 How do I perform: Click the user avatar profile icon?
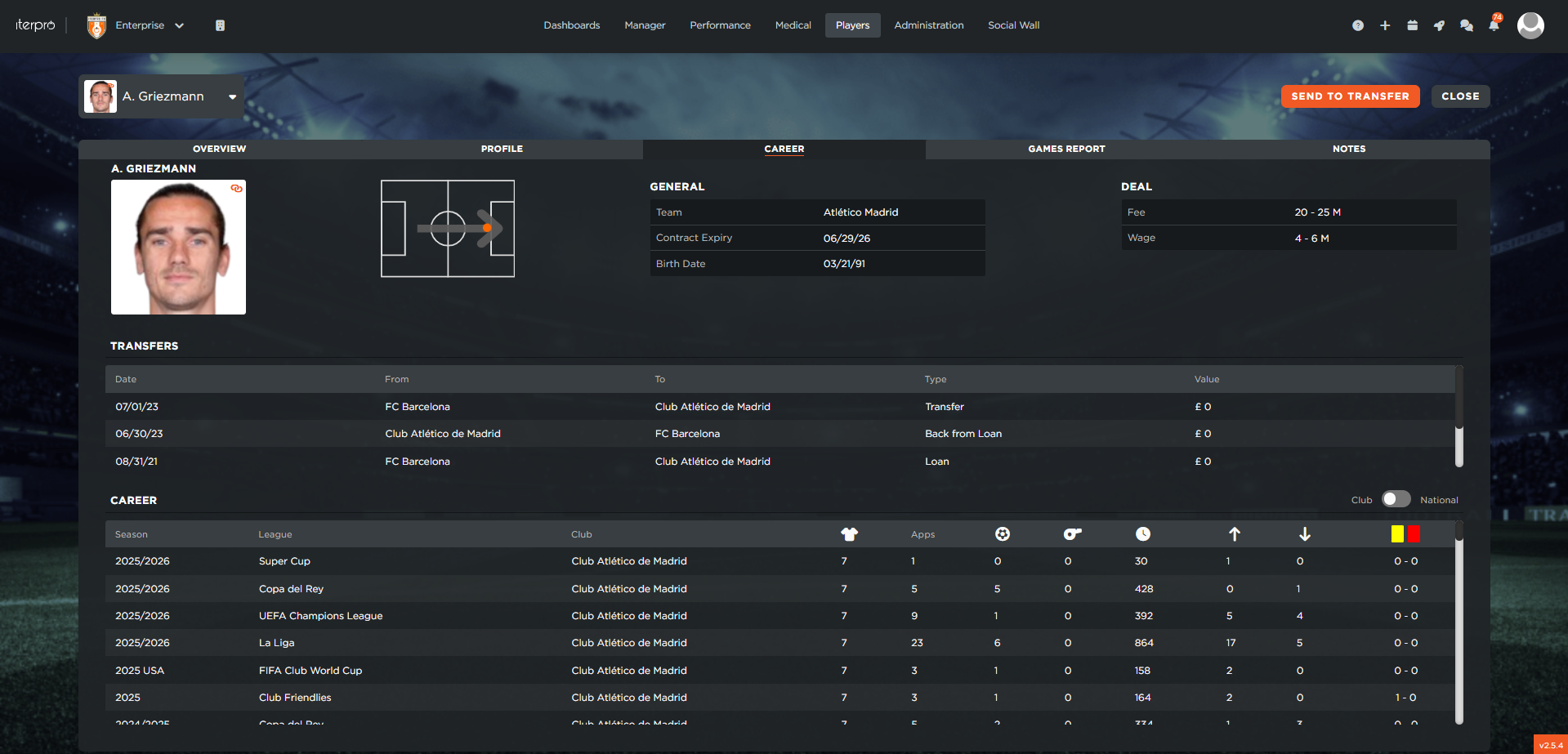click(1530, 25)
